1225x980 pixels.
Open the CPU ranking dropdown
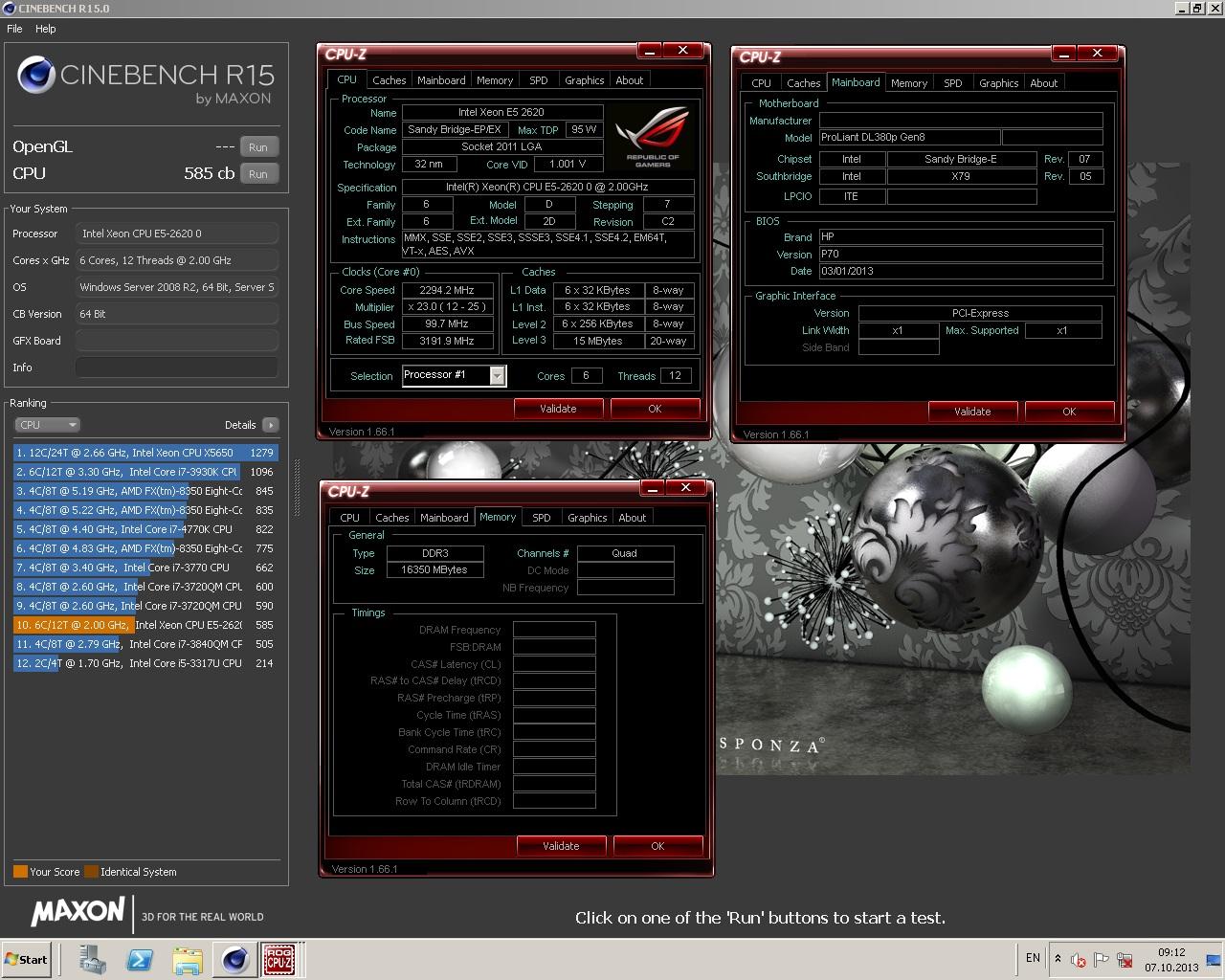[x=47, y=425]
